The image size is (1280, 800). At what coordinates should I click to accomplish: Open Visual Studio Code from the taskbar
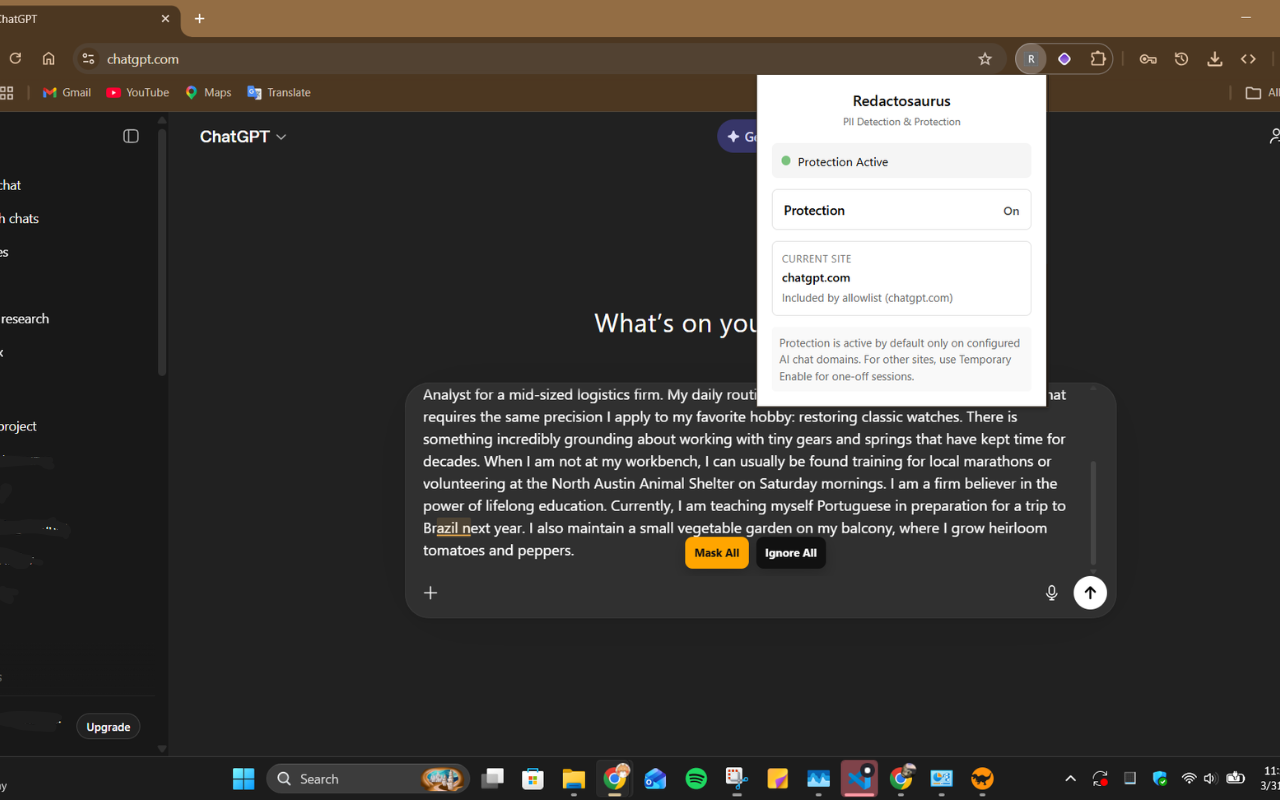point(859,779)
